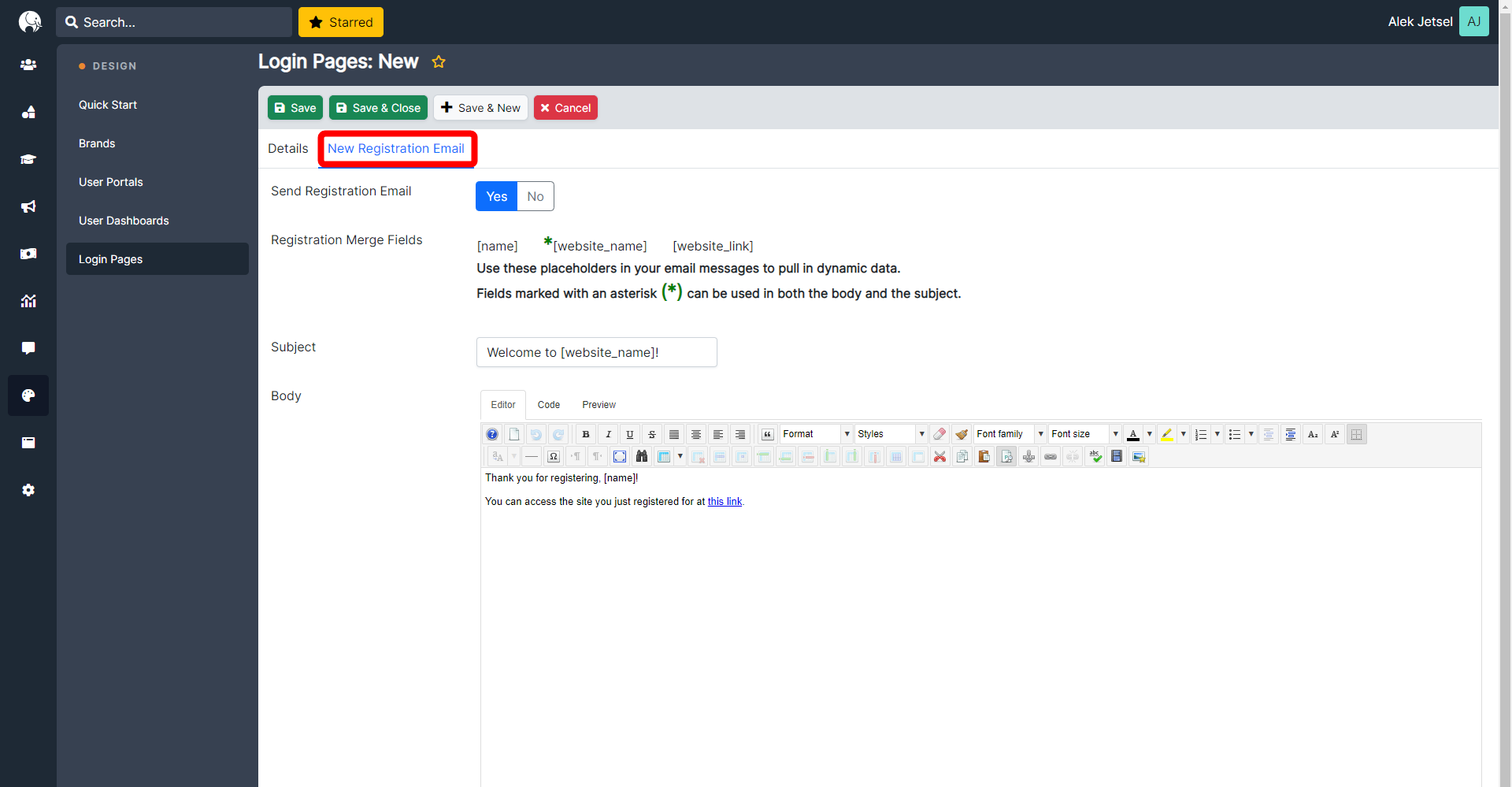Follow the 'this link' hyperlink in body
This screenshot has width=1512, height=787.
tap(724, 502)
